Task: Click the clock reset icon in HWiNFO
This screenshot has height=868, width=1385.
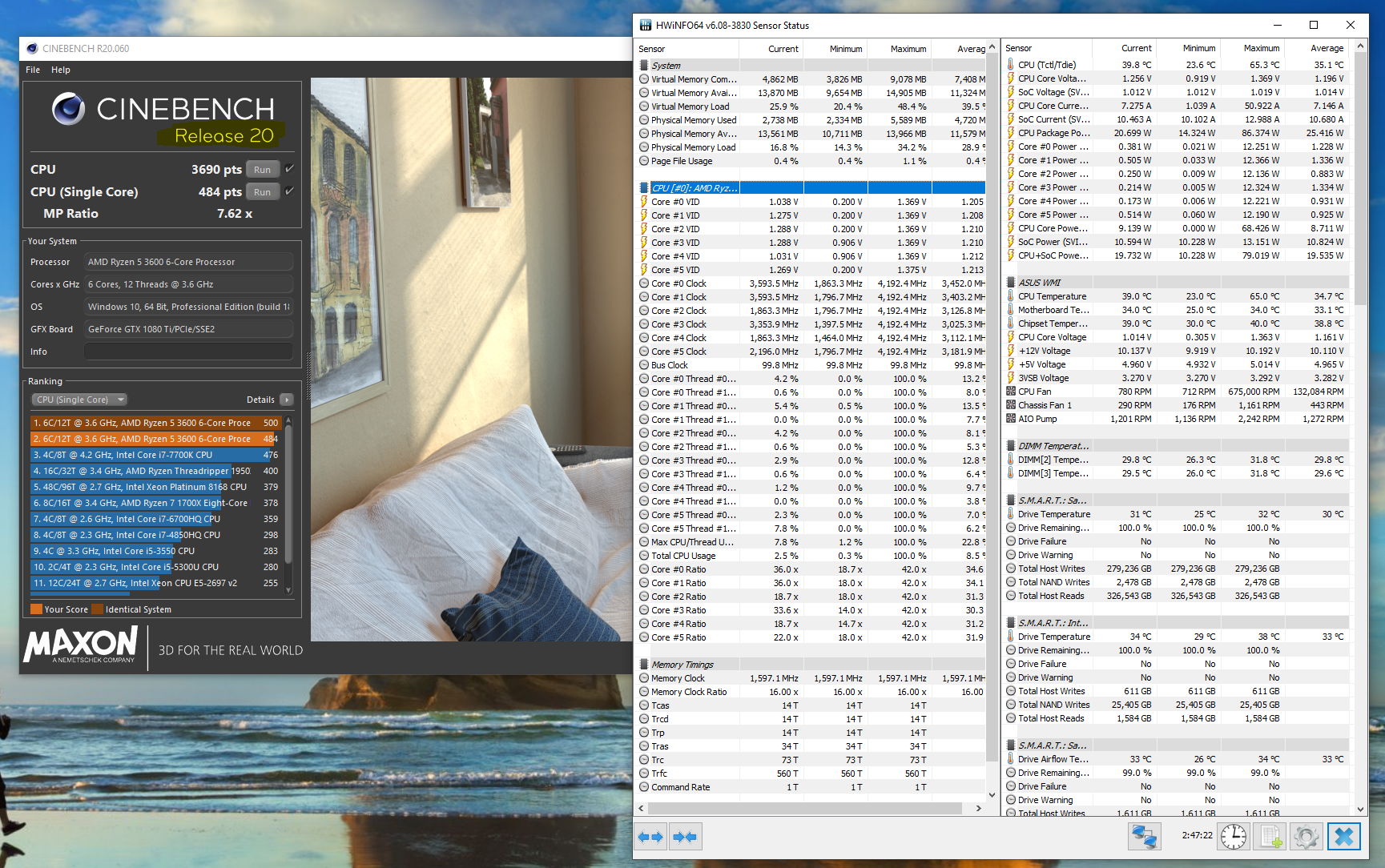Action: 1234,837
